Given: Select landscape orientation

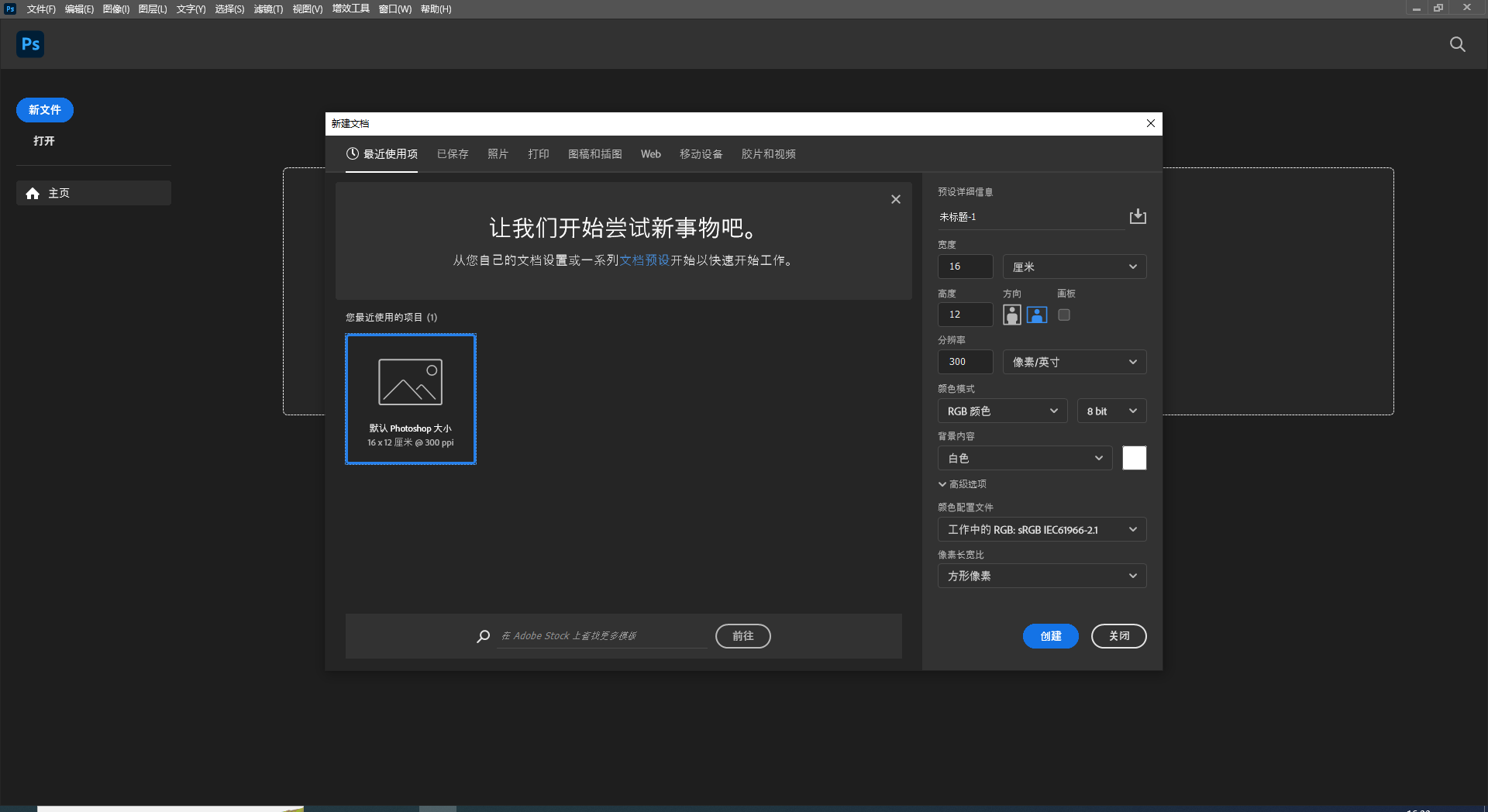Looking at the screenshot, I should coord(1036,315).
